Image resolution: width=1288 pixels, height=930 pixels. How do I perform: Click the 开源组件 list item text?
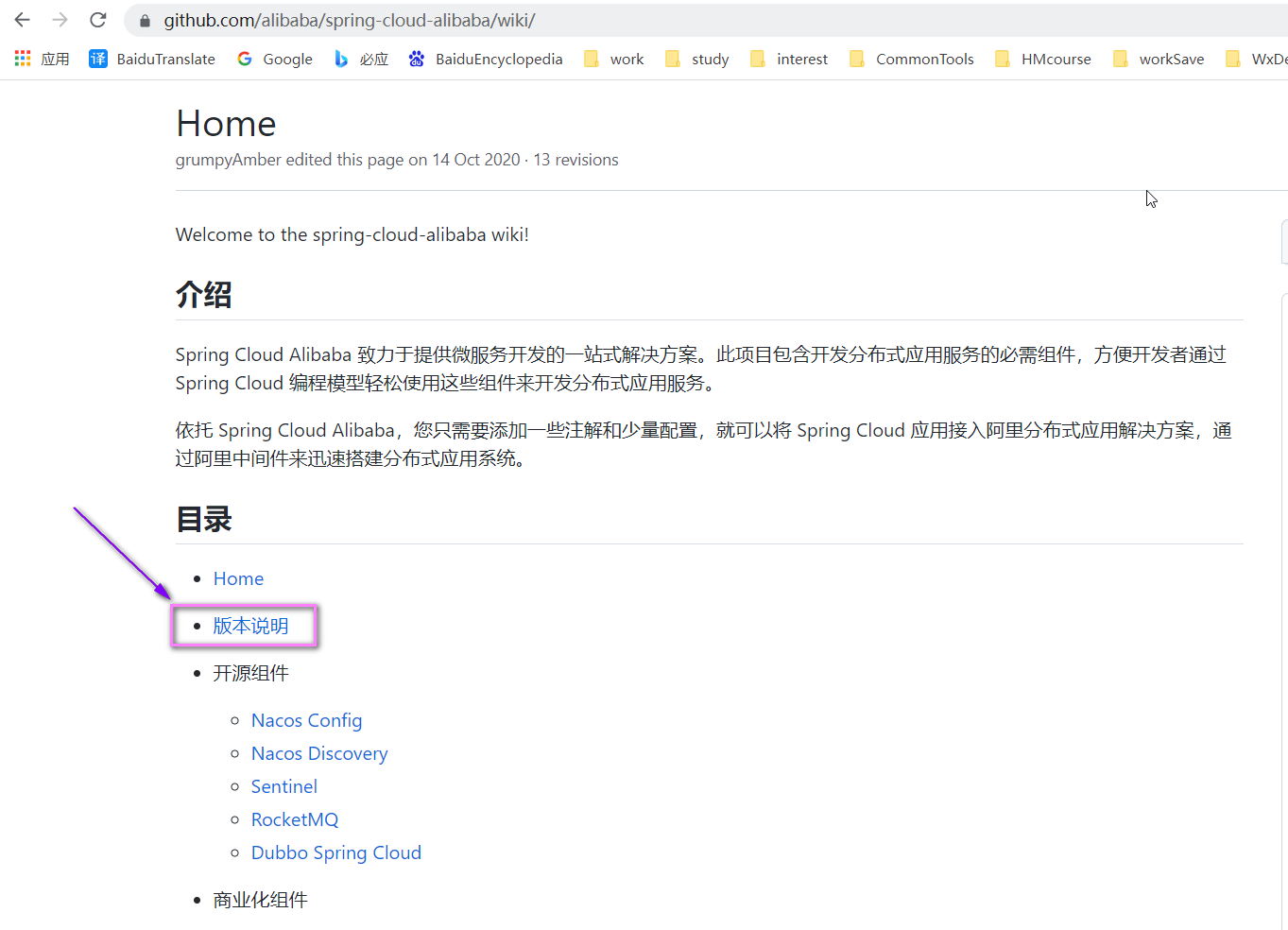pos(250,673)
